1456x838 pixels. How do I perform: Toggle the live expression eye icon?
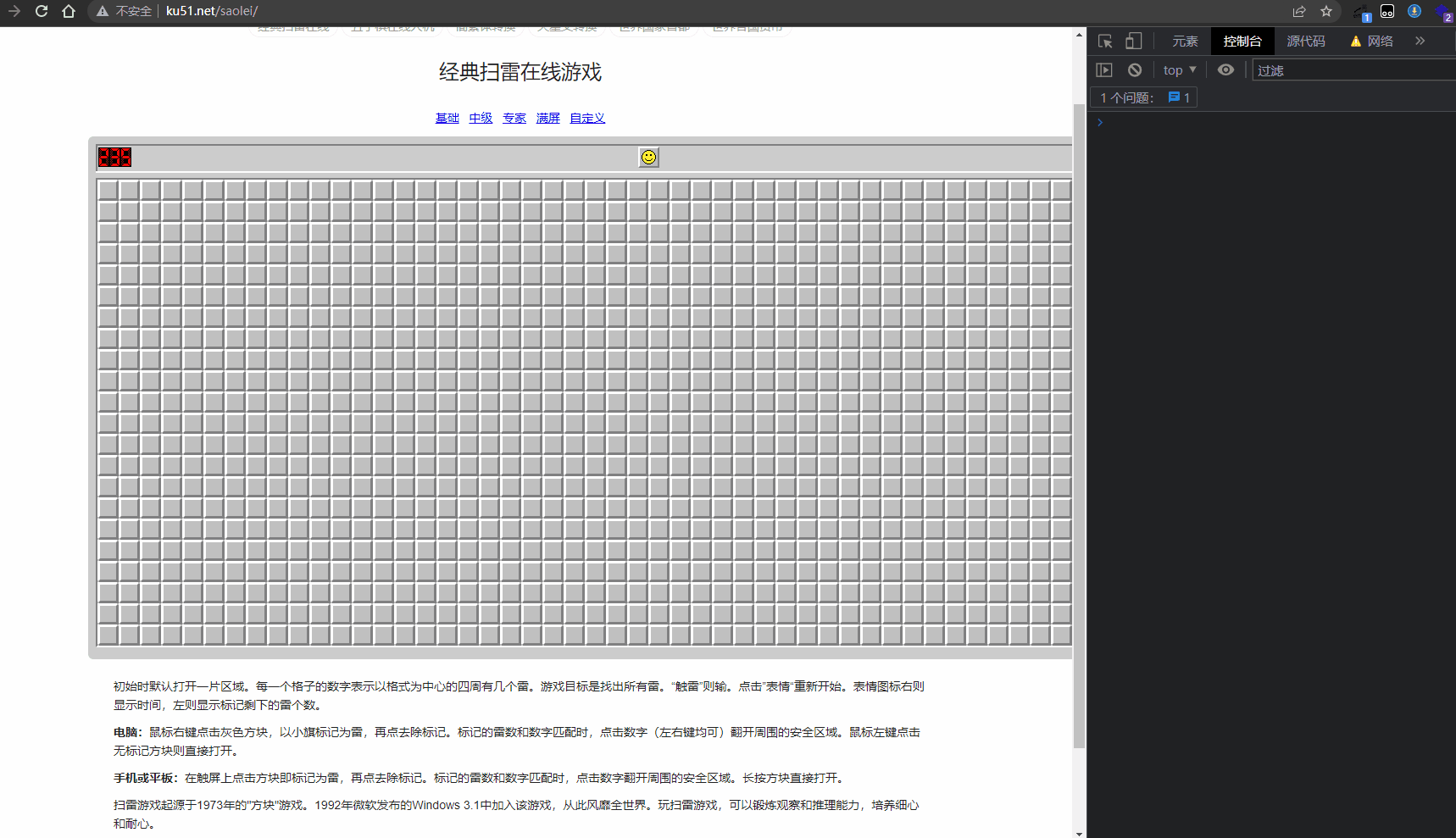click(x=1225, y=69)
